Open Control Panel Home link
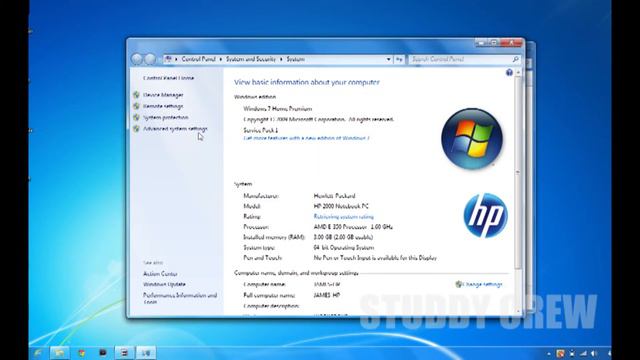The height and width of the screenshot is (360, 640). [x=169, y=78]
